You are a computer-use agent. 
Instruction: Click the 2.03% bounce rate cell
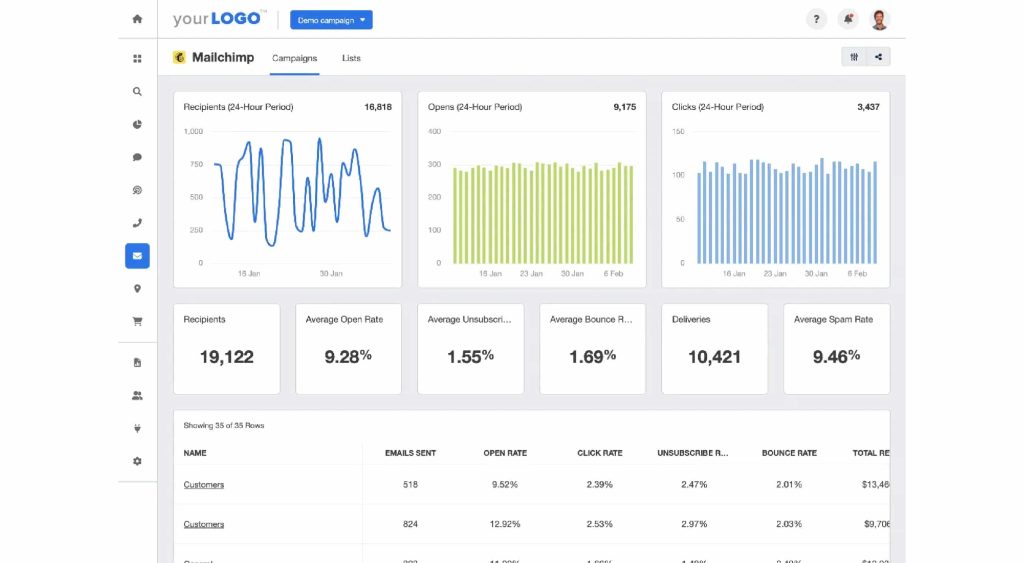789,524
